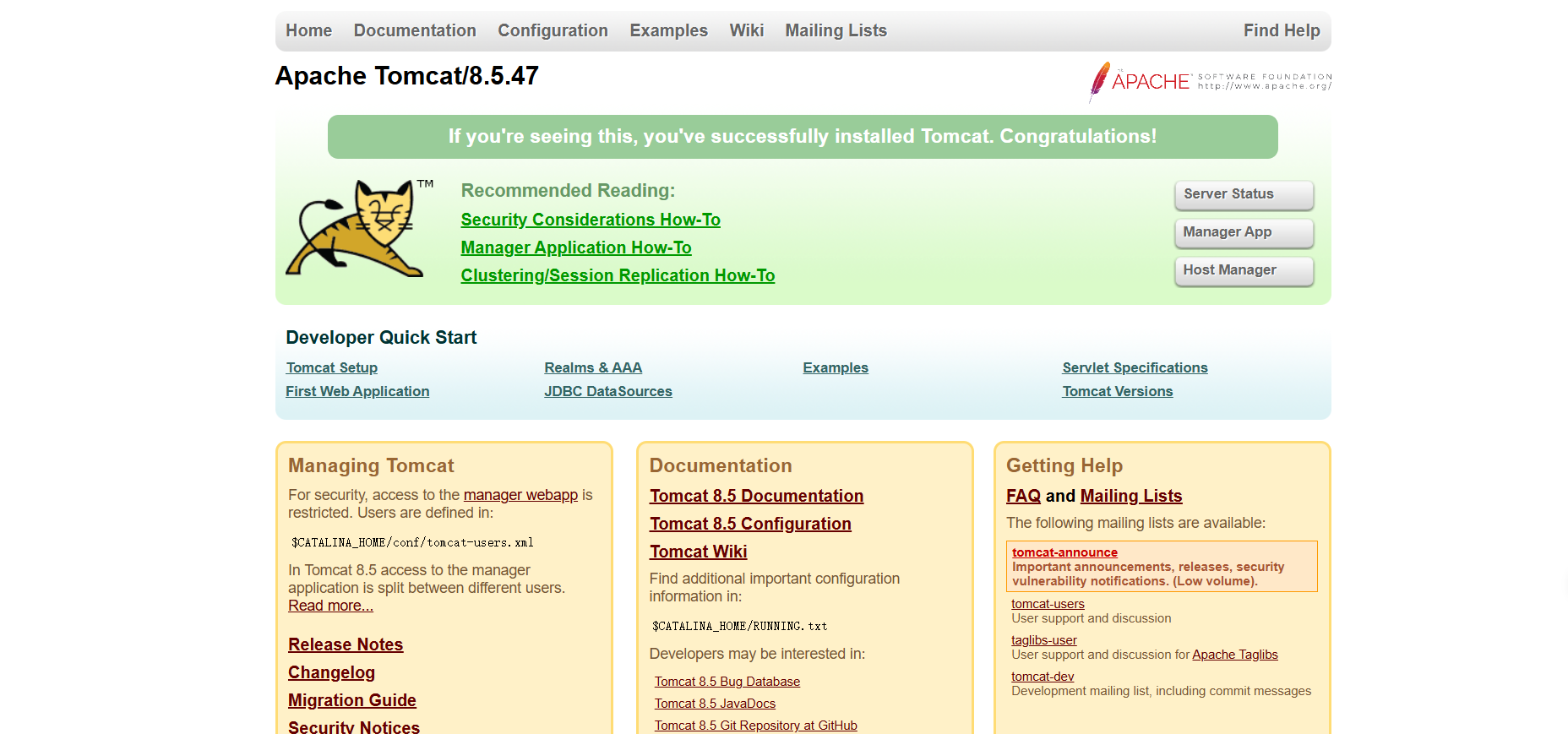Go to Home in navigation bar

308,30
